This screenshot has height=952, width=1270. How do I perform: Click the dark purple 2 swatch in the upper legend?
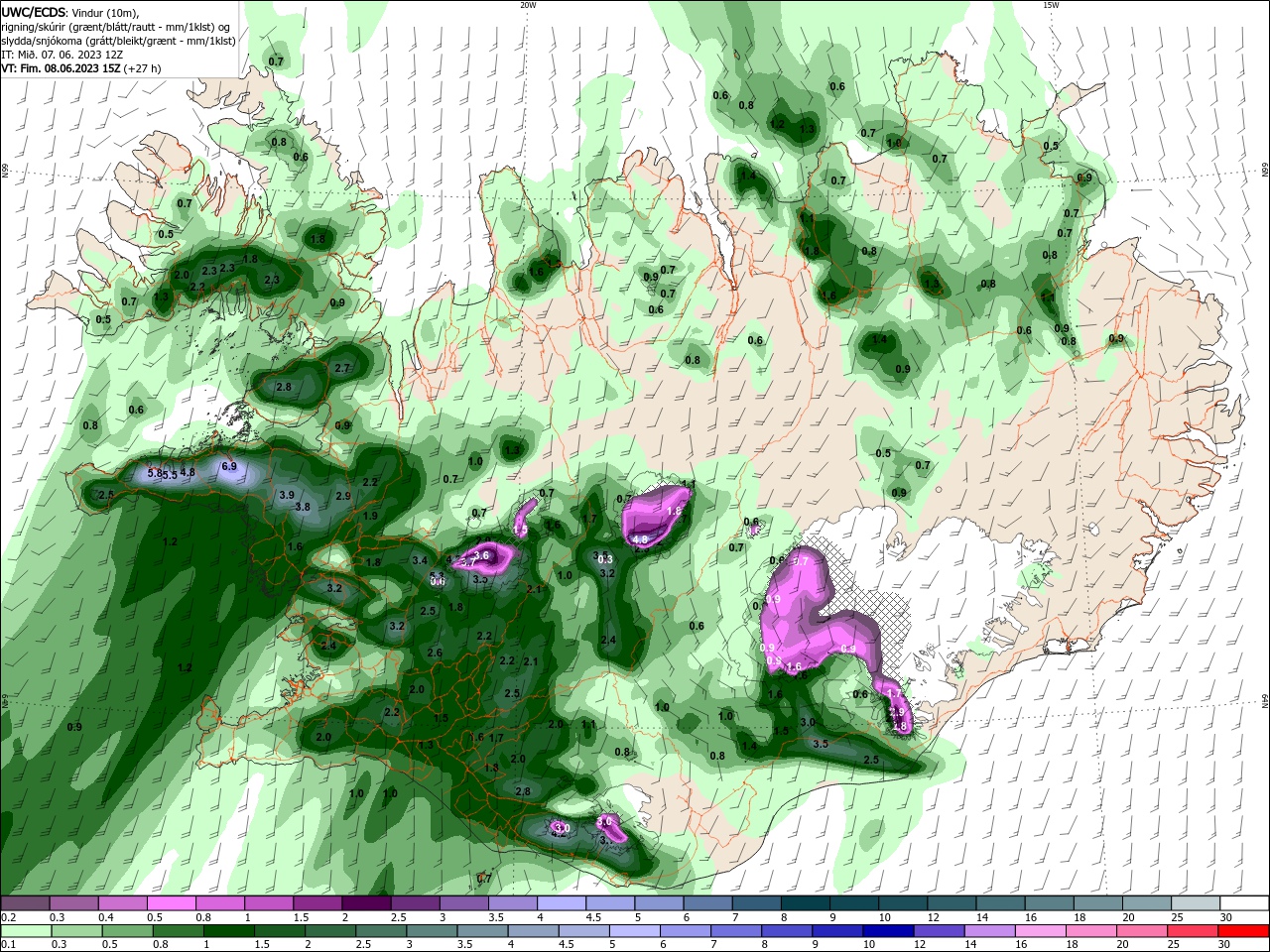(365, 903)
